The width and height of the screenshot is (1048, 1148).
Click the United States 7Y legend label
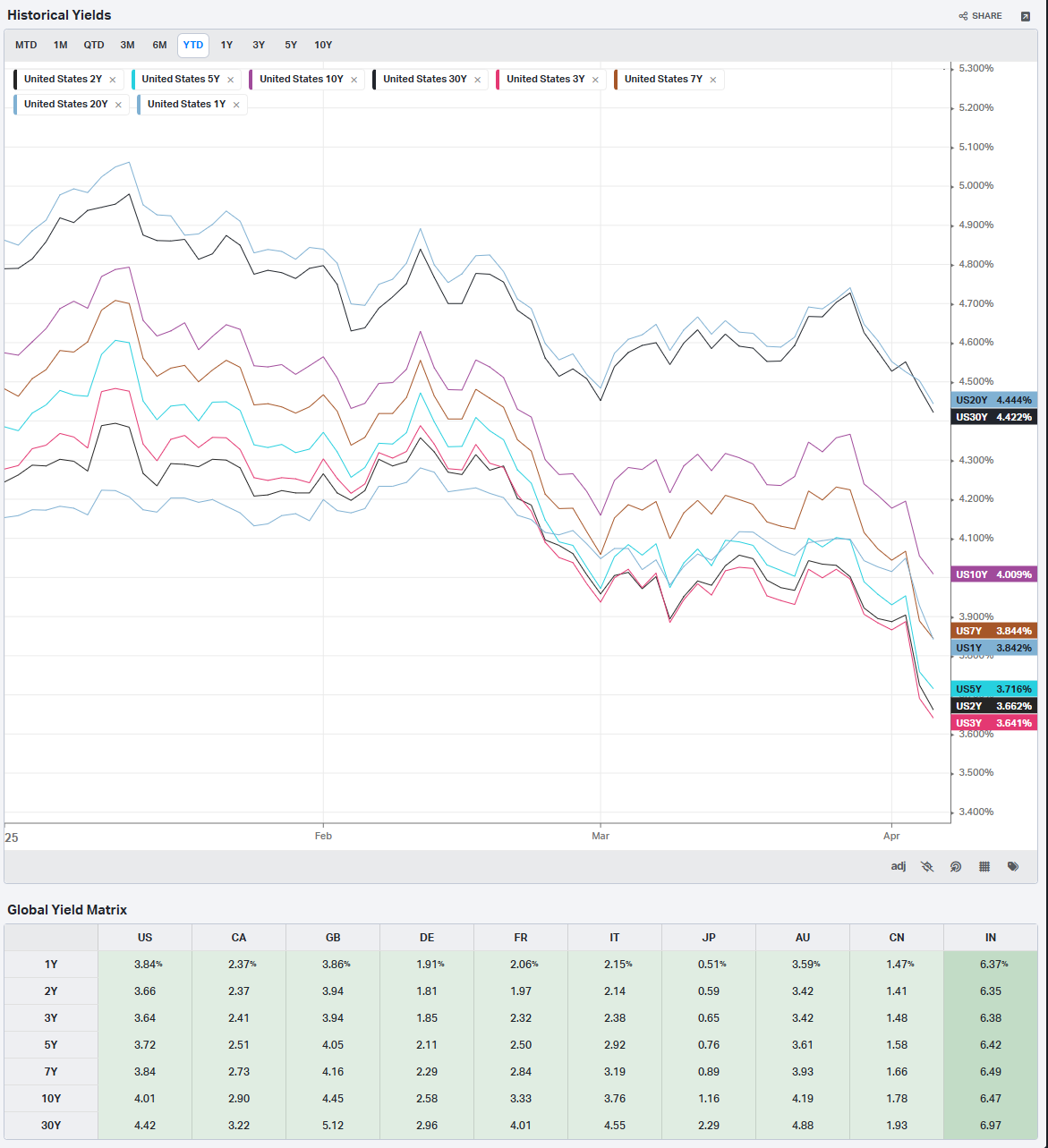pos(663,79)
